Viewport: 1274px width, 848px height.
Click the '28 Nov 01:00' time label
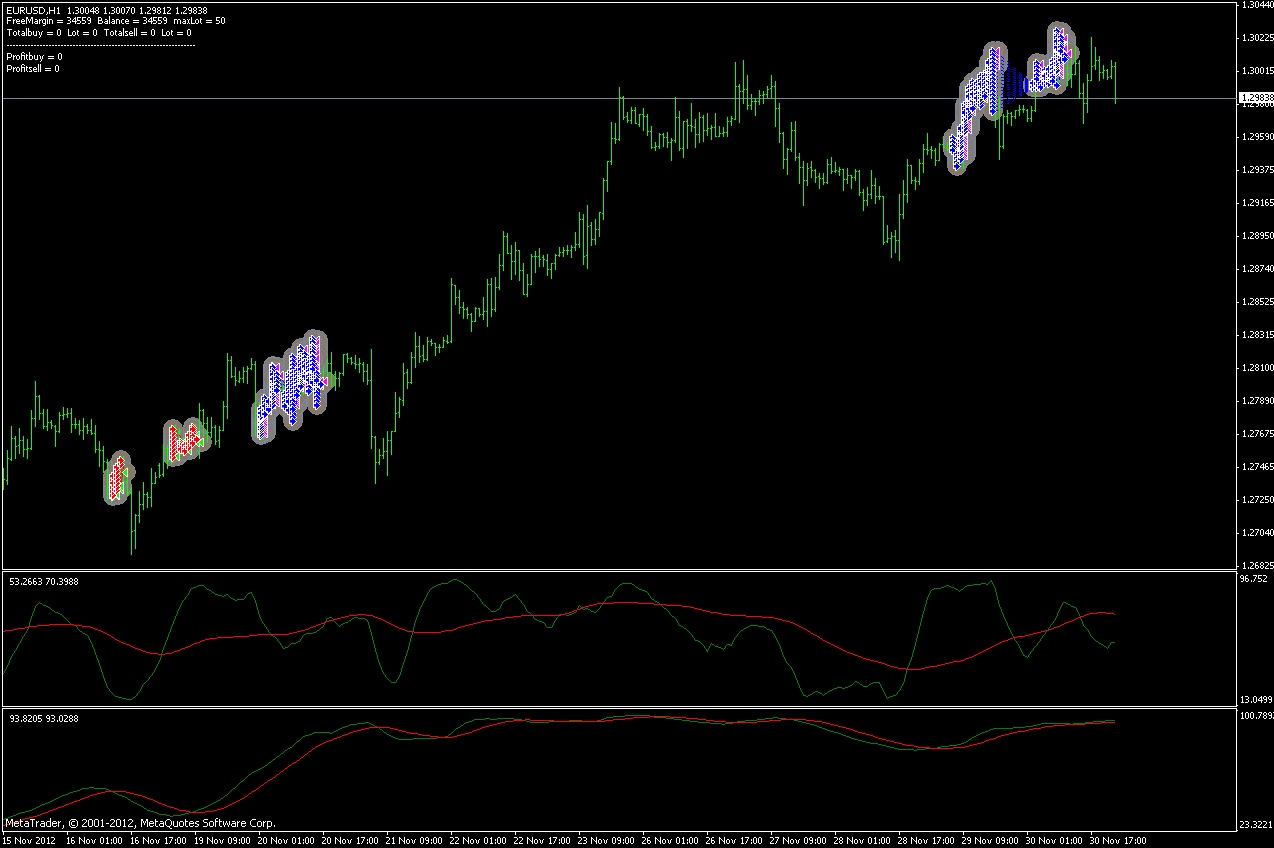tap(862, 841)
